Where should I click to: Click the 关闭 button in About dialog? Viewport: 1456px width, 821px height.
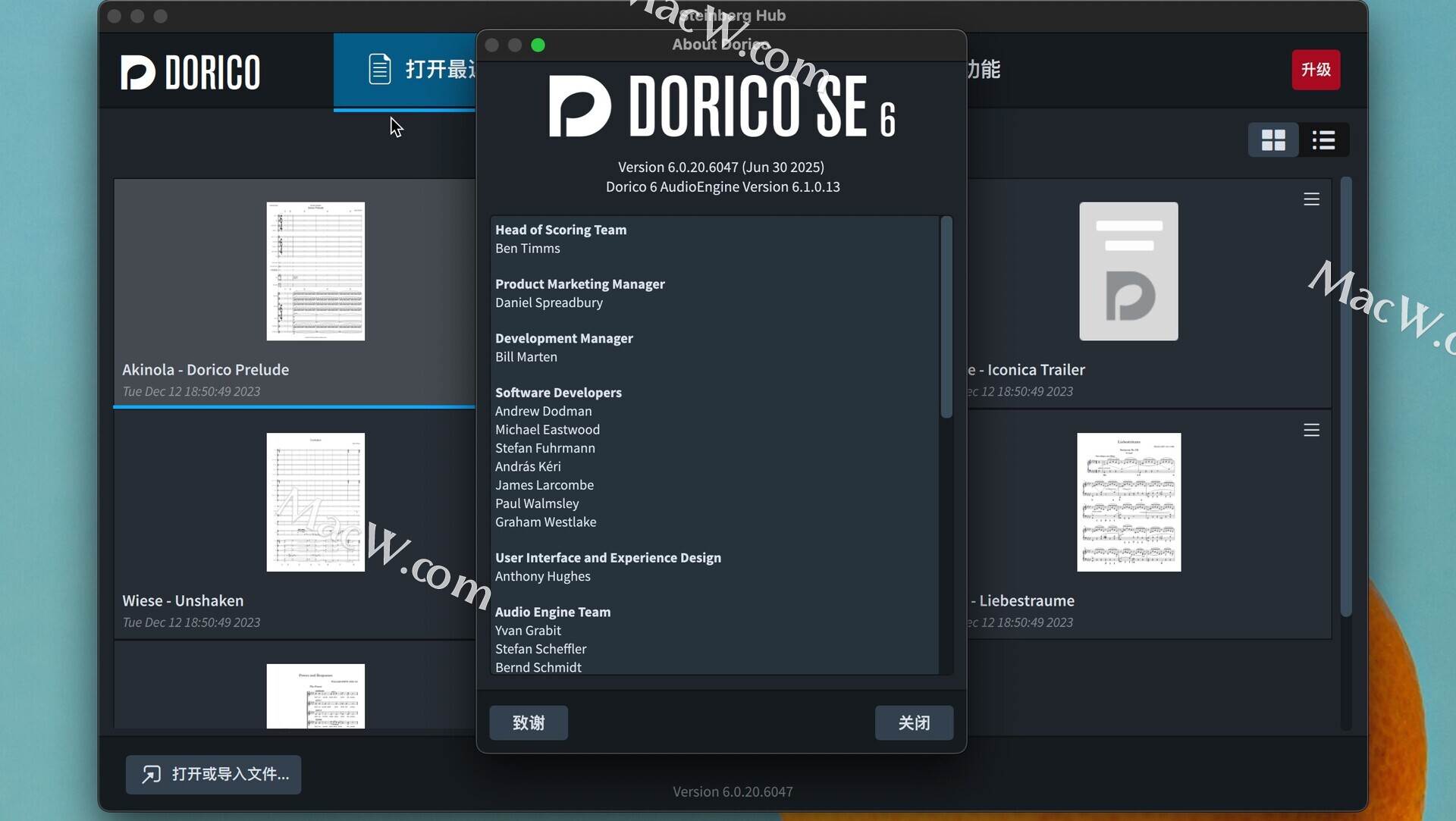(914, 722)
